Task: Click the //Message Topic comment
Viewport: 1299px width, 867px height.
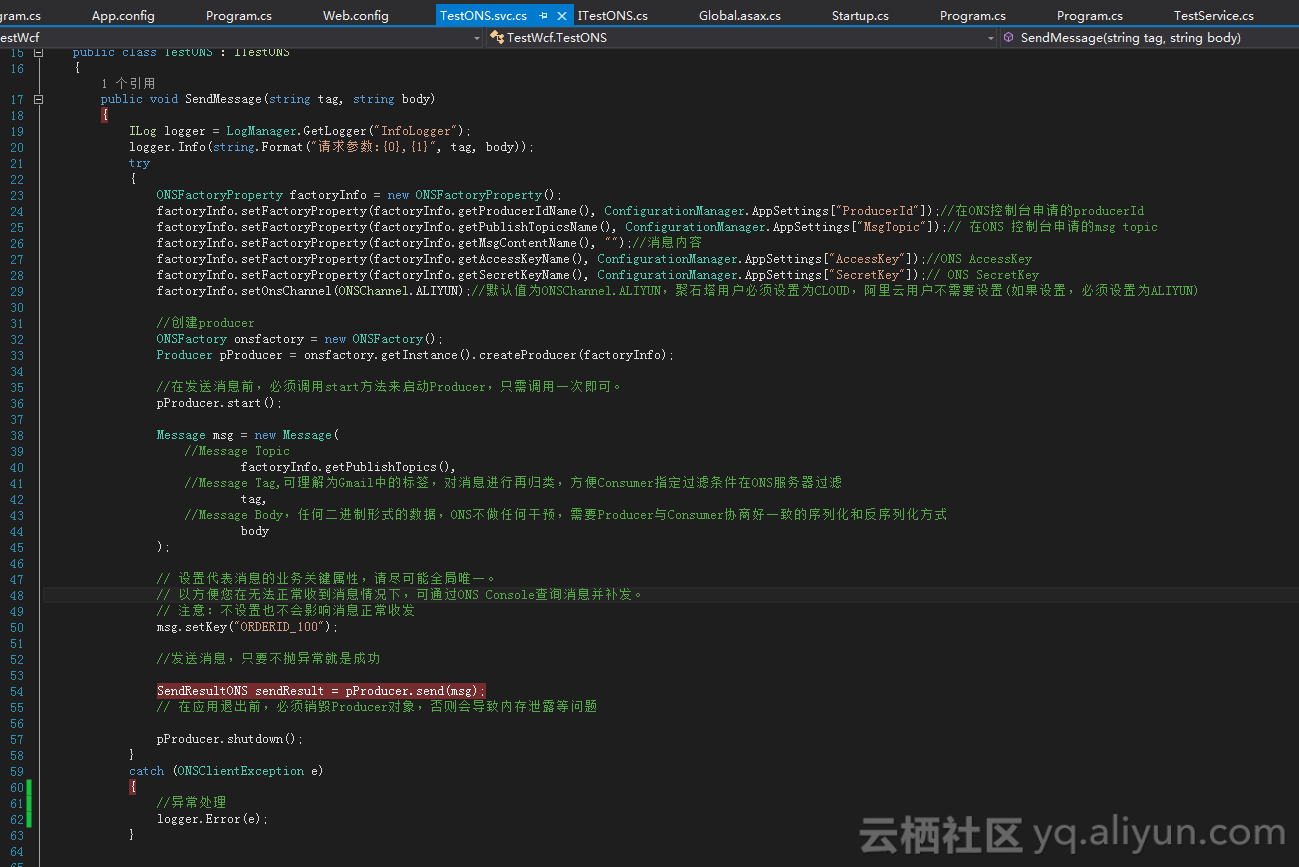Action: (237, 451)
